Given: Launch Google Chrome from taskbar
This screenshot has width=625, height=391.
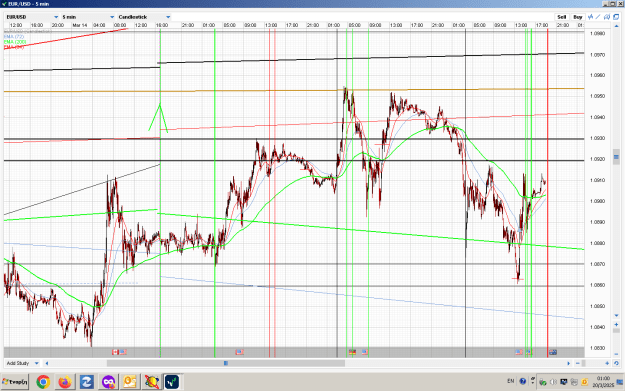Looking at the screenshot, I should [43, 382].
